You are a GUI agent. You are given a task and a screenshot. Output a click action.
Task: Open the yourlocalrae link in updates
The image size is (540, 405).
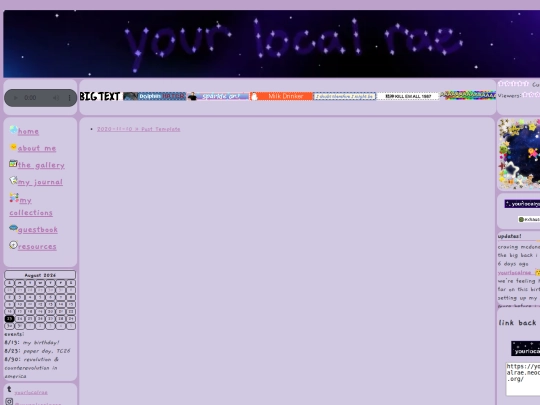[x=515, y=273]
